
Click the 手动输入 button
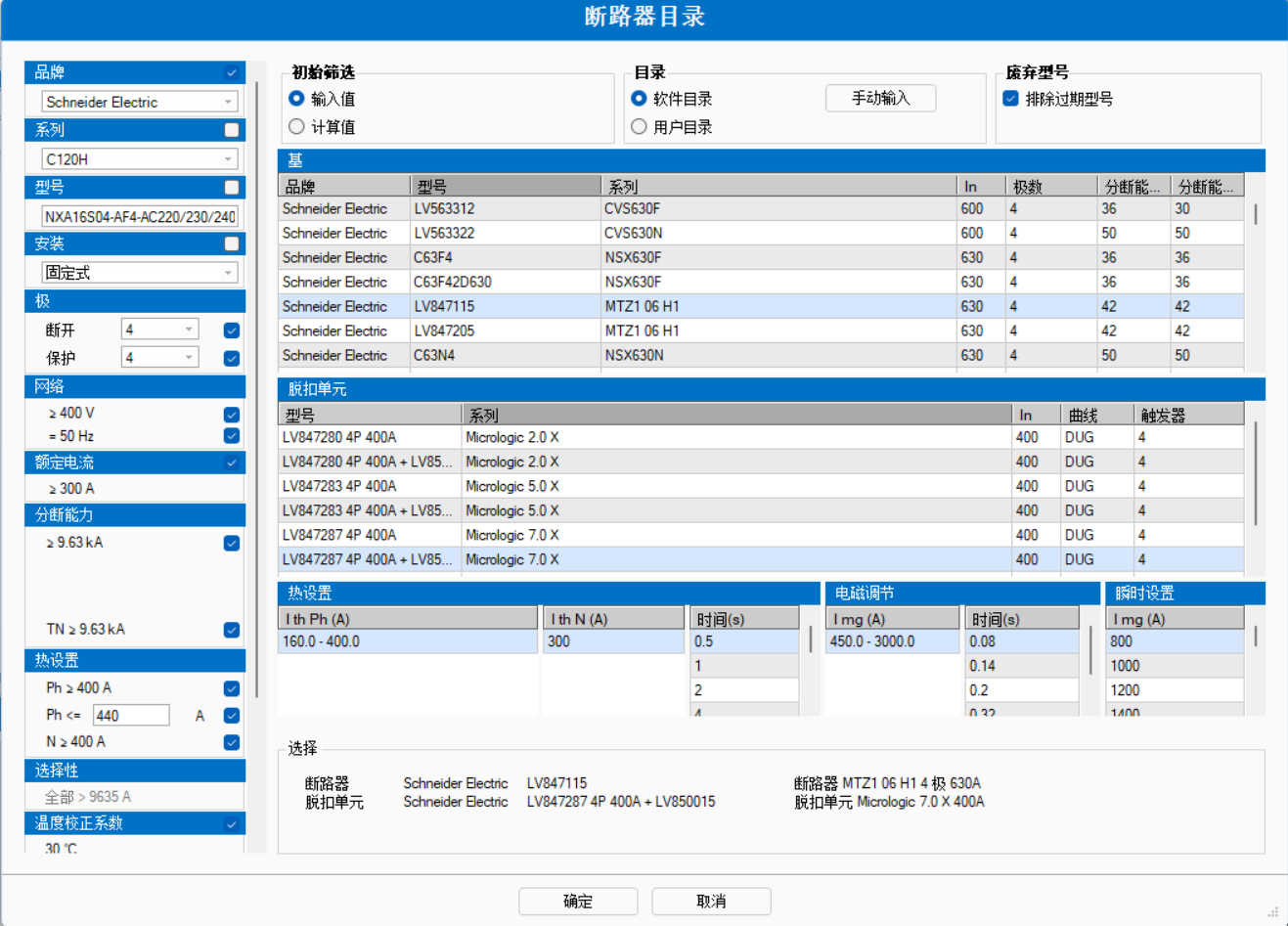[881, 99]
